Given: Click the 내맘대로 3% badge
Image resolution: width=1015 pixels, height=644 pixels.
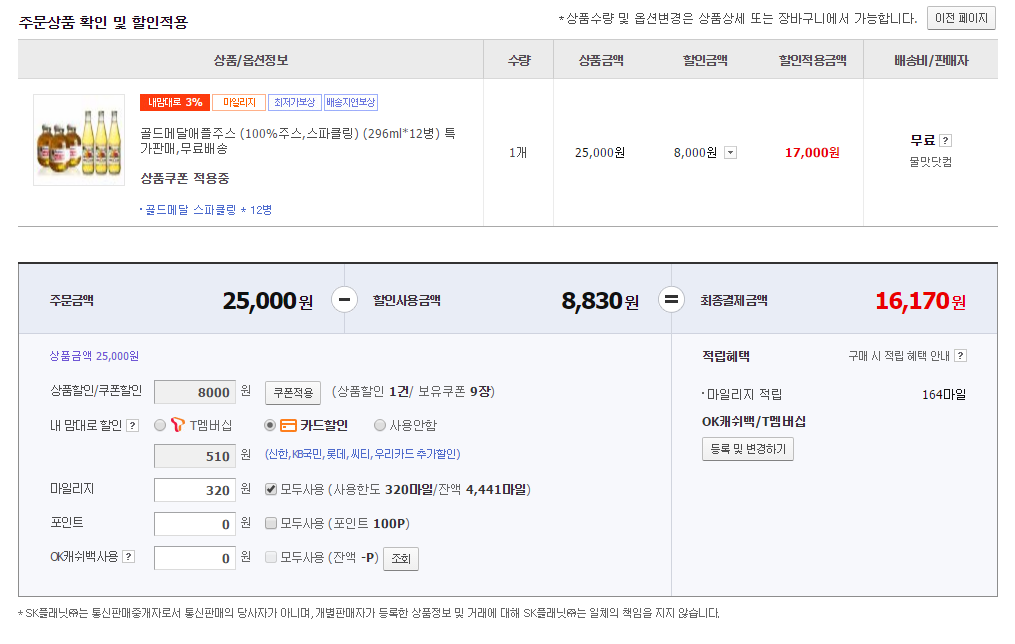Looking at the screenshot, I should tap(174, 102).
